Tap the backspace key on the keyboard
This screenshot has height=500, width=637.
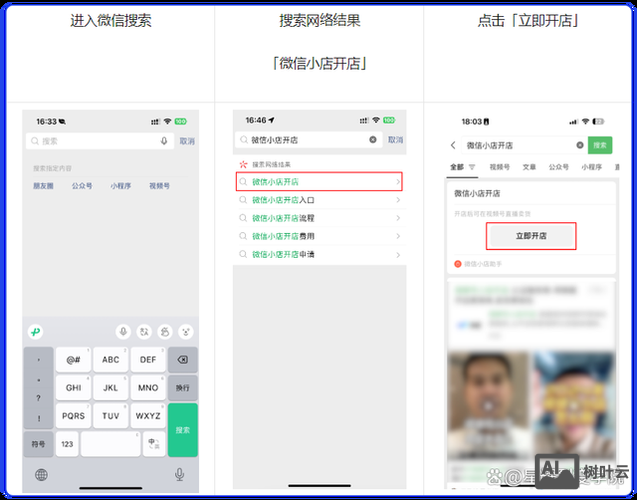coord(183,359)
